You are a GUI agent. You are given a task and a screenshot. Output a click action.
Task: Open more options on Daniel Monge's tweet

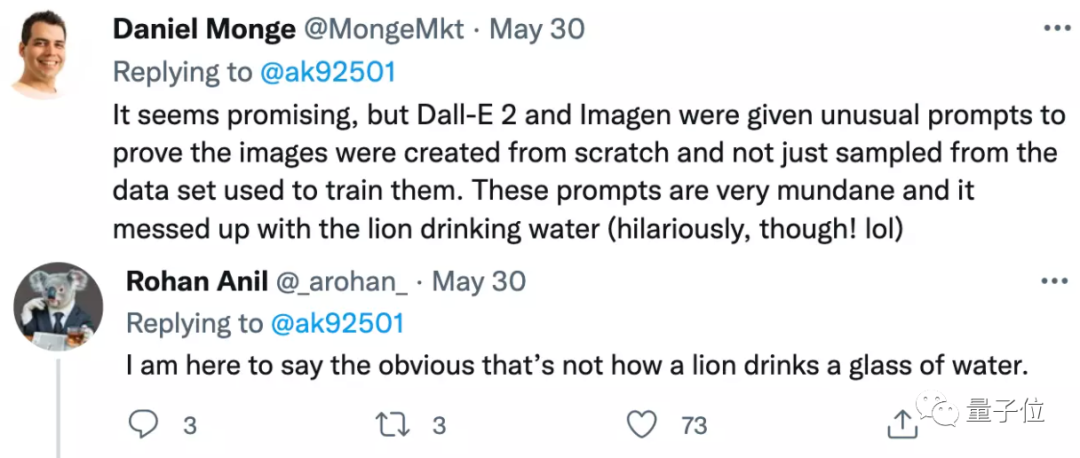click(1056, 28)
